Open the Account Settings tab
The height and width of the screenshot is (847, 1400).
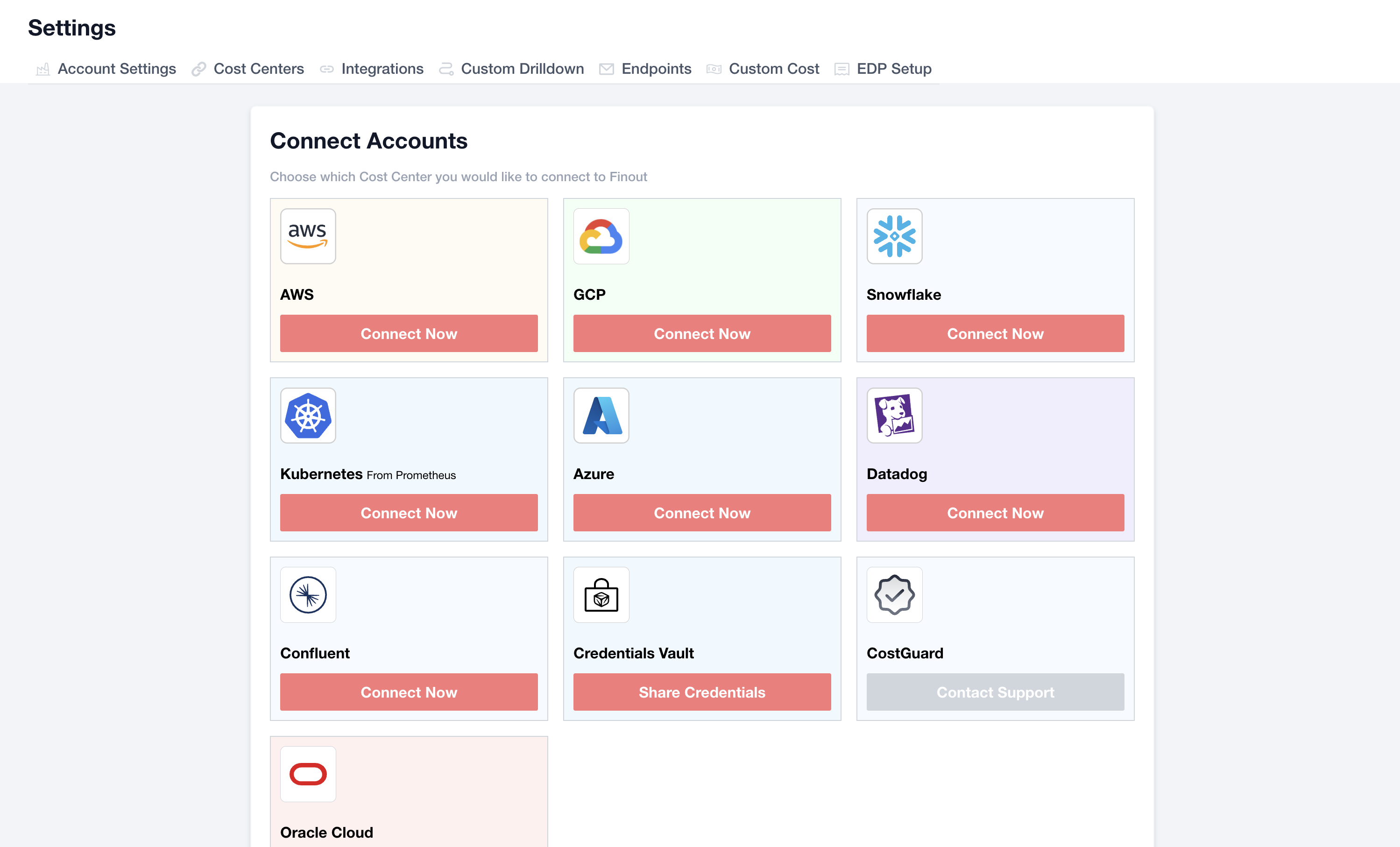pyautogui.click(x=116, y=69)
